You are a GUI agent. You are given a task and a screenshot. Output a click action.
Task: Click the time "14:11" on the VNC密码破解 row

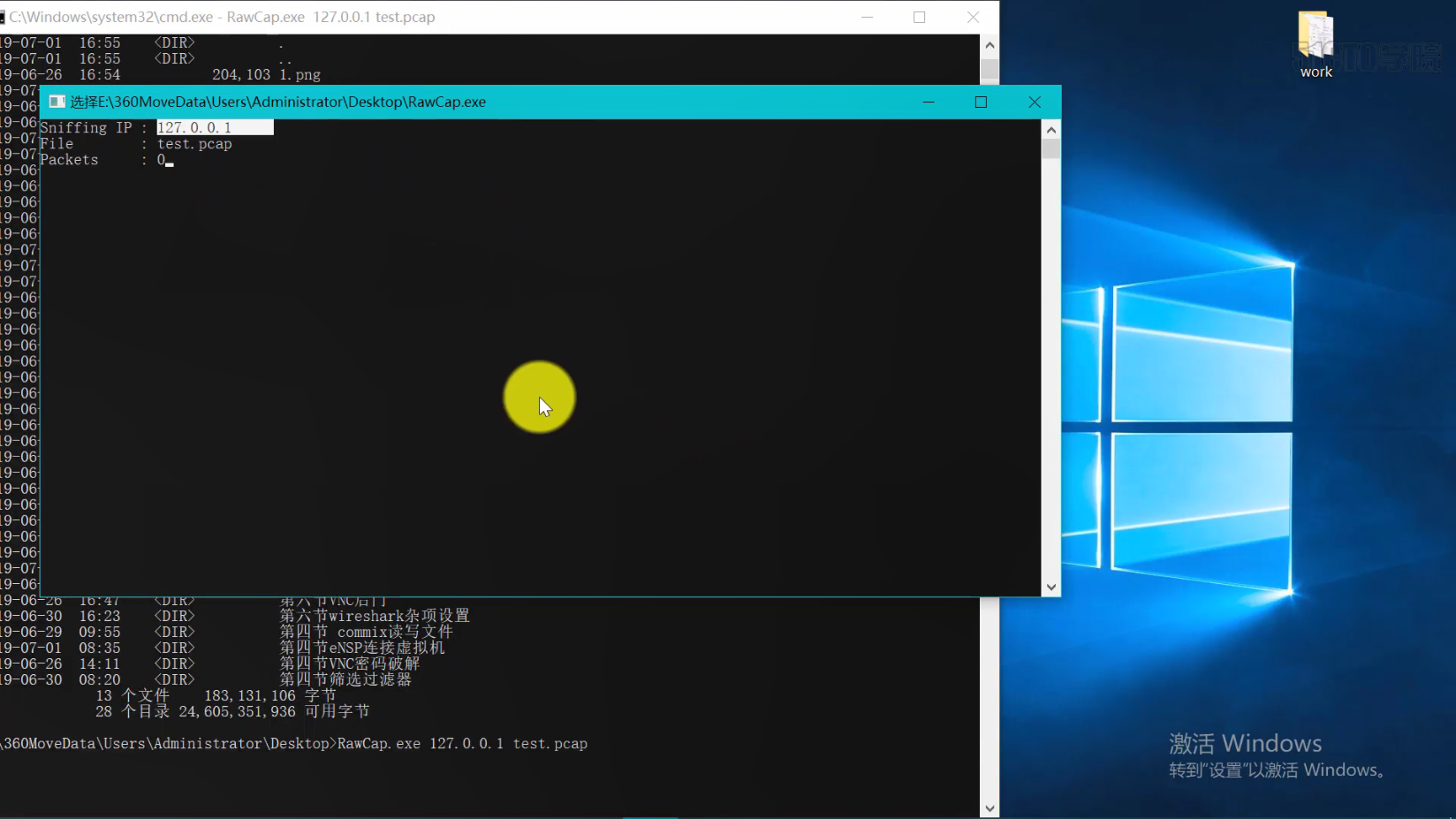pyautogui.click(x=100, y=664)
